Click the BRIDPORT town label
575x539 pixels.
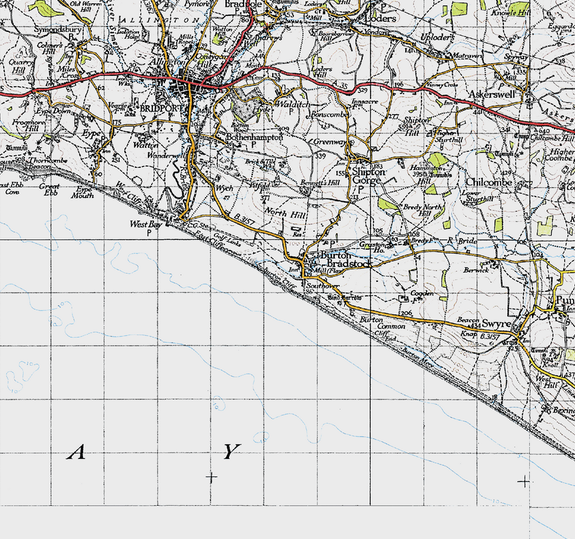(161, 109)
